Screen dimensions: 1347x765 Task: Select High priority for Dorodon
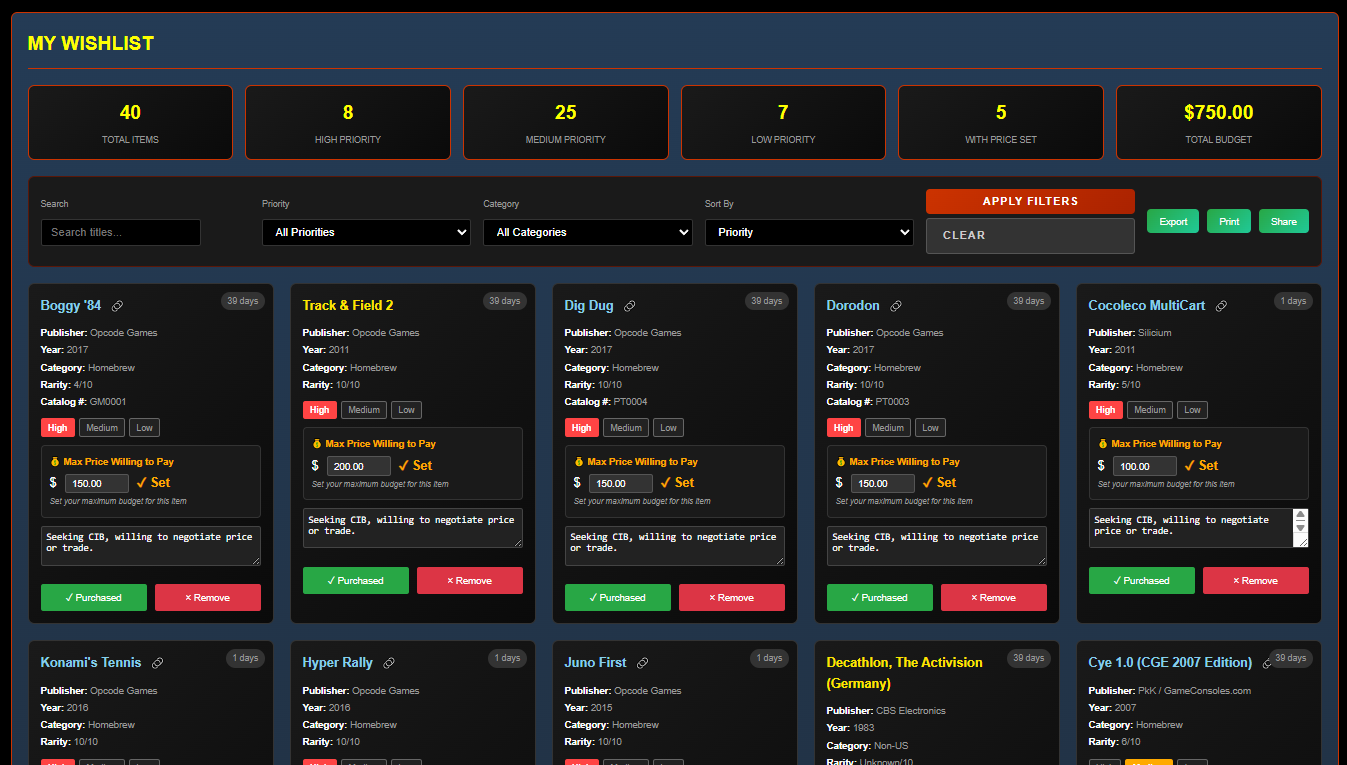[x=843, y=428]
